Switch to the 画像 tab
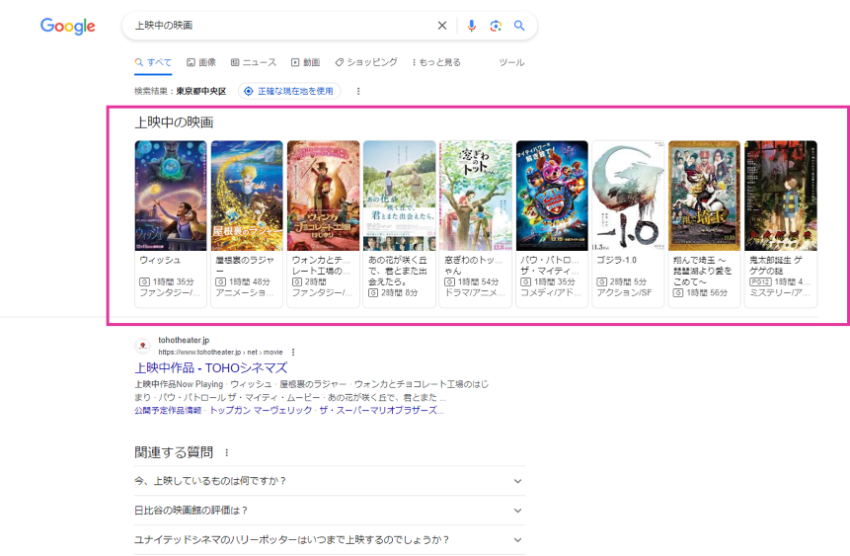 click(x=201, y=62)
